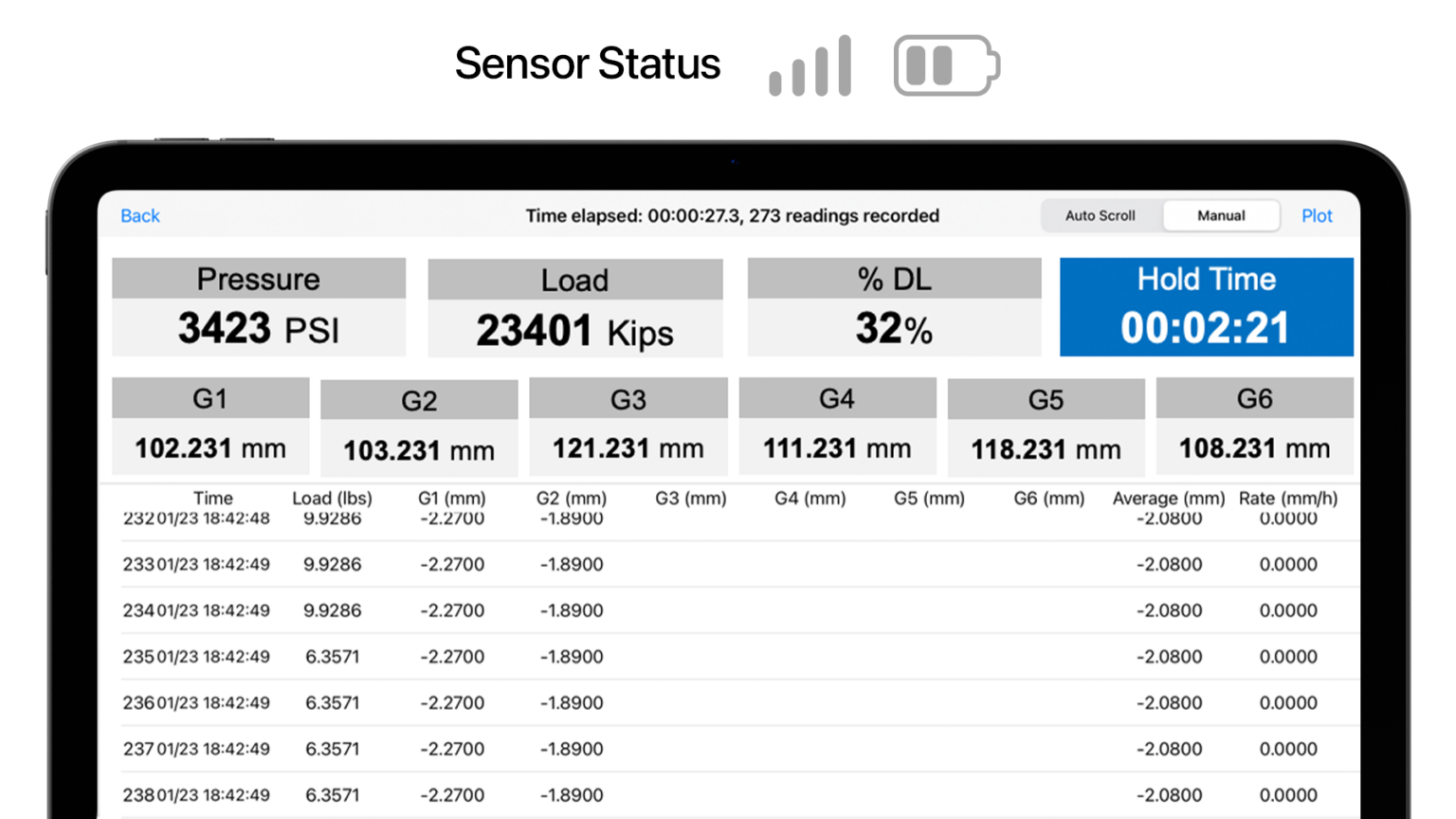
Task: Select the G1 gauge tile
Action: point(210,426)
